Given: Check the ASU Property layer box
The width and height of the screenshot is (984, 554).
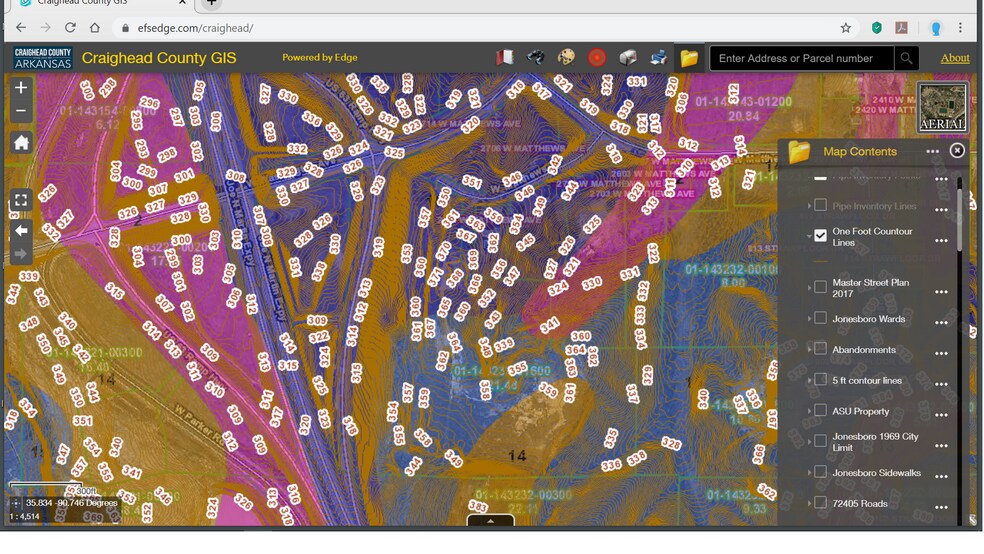Looking at the screenshot, I should tap(821, 411).
